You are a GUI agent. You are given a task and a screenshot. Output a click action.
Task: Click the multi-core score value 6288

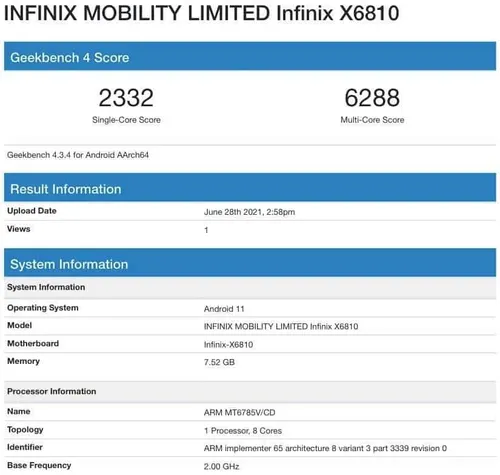pos(372,98)
